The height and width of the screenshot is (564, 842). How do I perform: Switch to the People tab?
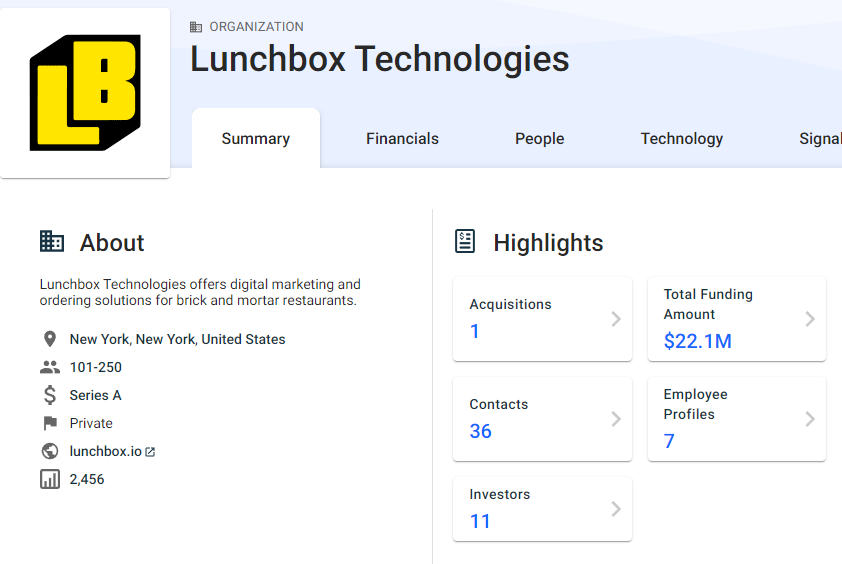(540, 139)
